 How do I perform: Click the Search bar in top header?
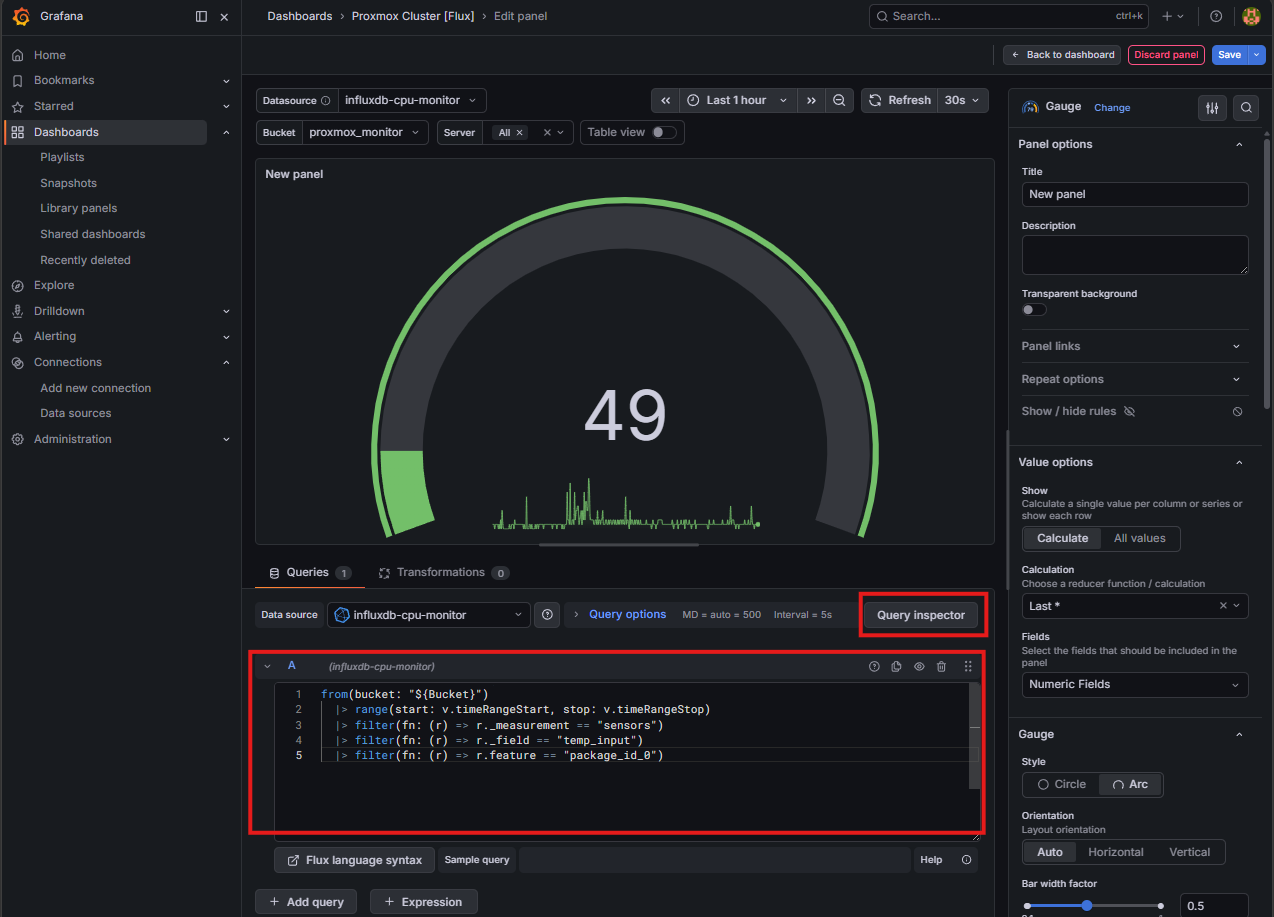1009,16
